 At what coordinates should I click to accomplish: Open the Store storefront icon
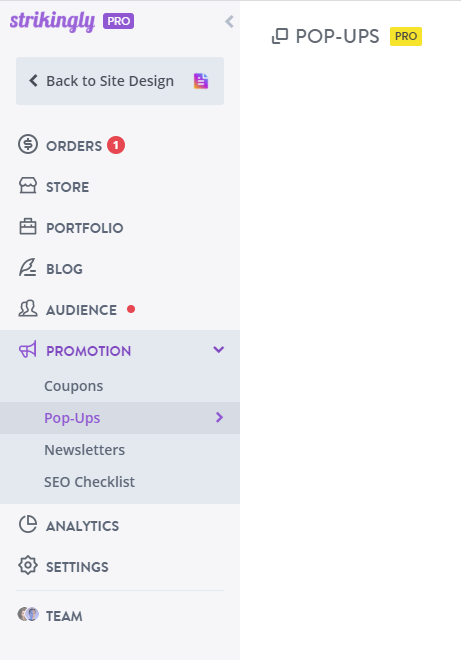(x=28, y=186)
